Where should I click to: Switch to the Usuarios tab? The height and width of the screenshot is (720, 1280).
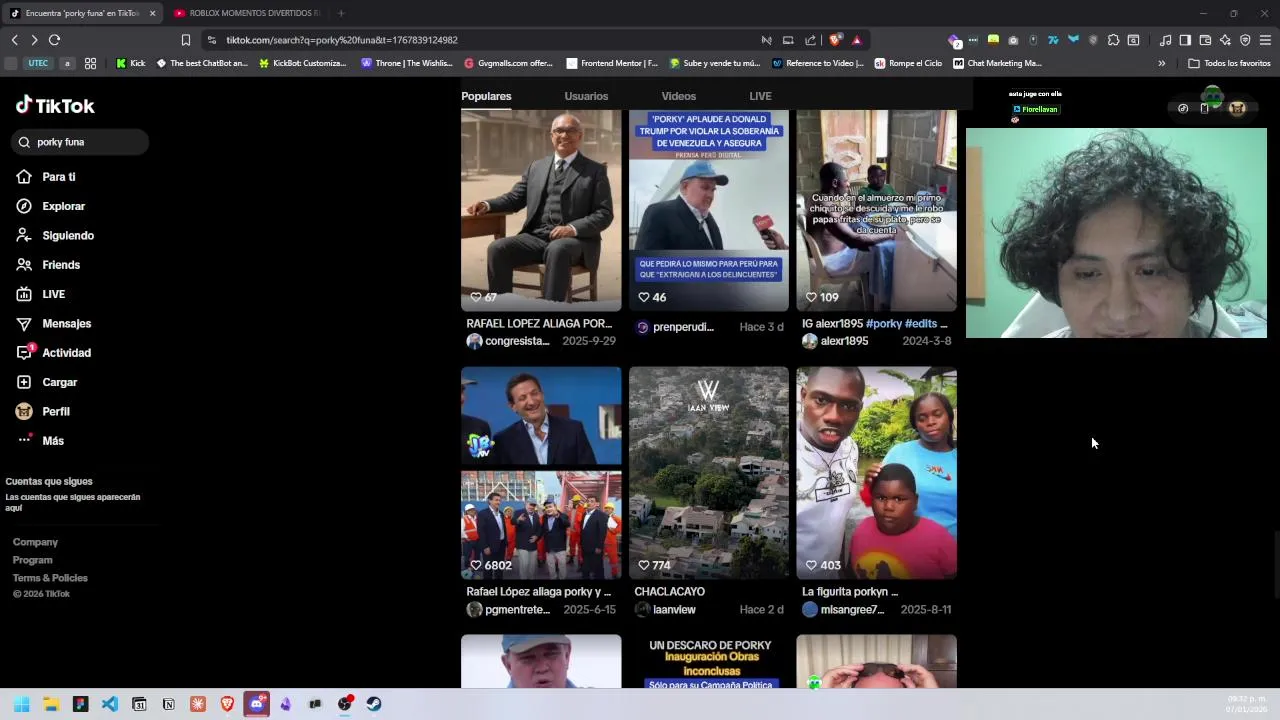(x=586, y=96)
